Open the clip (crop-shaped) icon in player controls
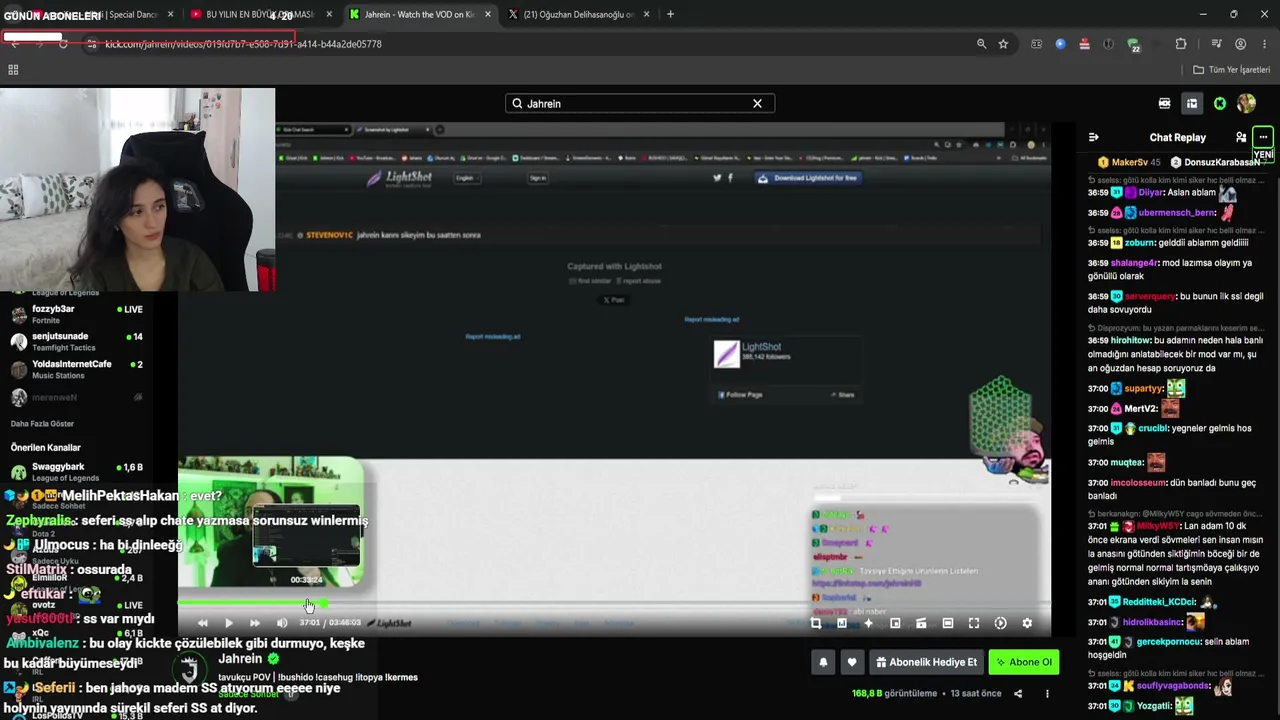This screenshot has width=1280, height=720. (x=816, y=623)
